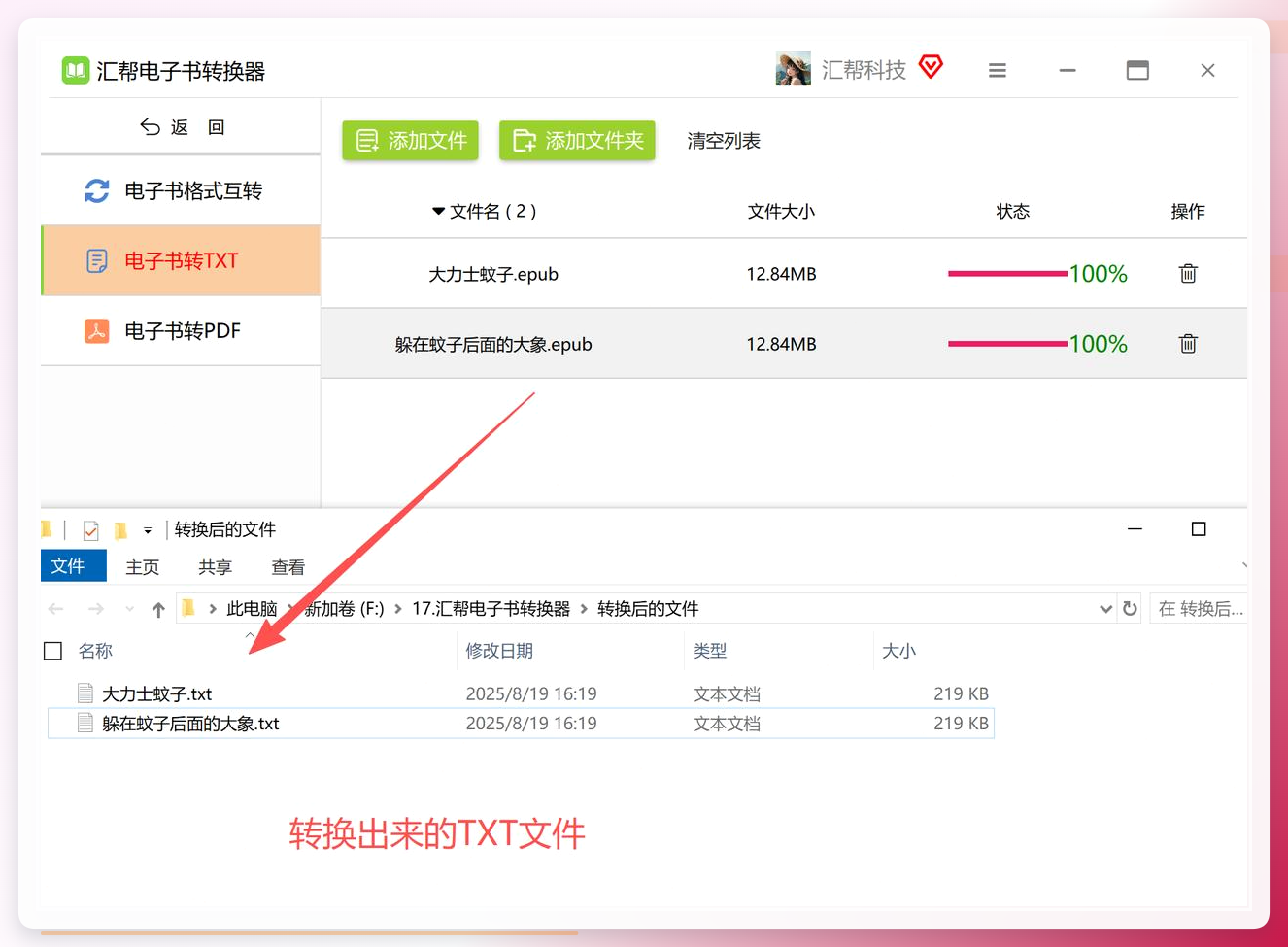Click the Explorer properties checkmark quick-access icon
Screen dimensions: 1288x947
tap(91, 530)
